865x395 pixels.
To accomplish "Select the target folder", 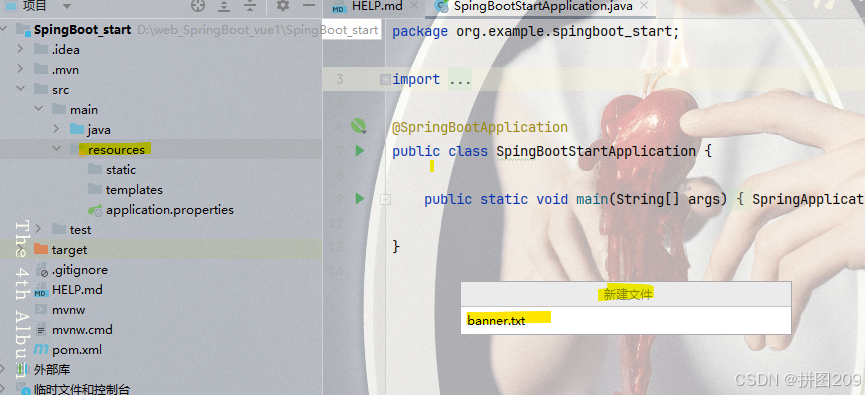I will click(x=70, y=250).
